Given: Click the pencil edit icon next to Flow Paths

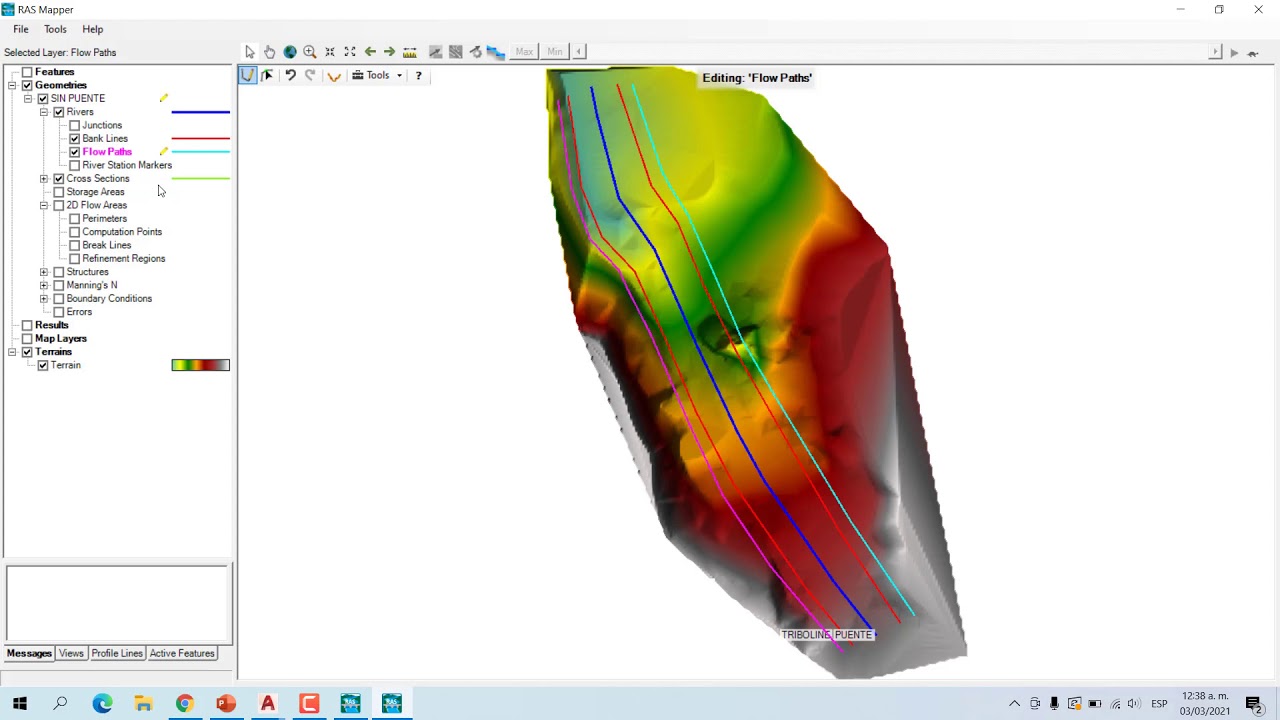Looking at the screenshot, I should tap(164, 152).
